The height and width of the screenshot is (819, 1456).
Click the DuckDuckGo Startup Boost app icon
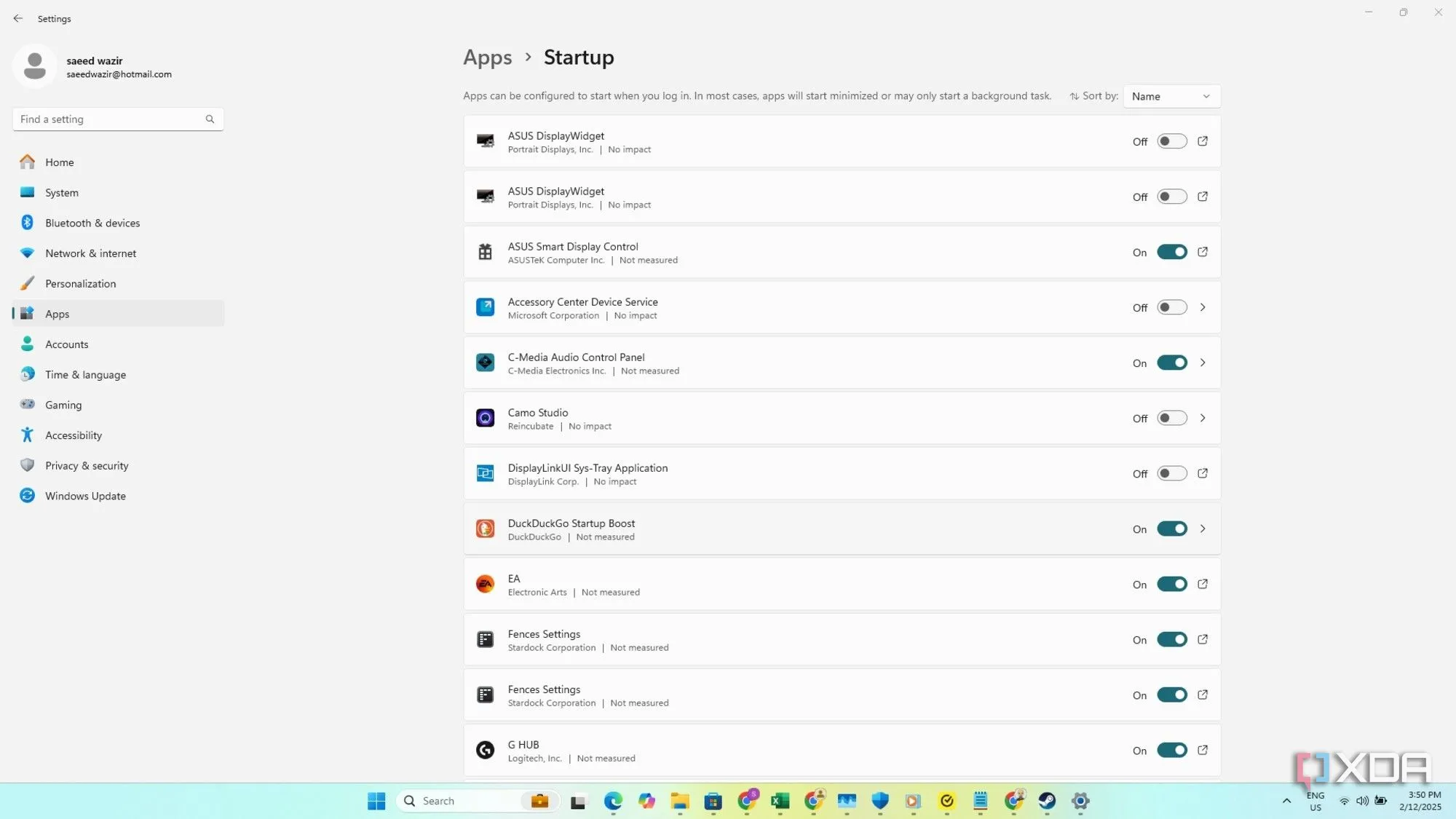[485, 529]
